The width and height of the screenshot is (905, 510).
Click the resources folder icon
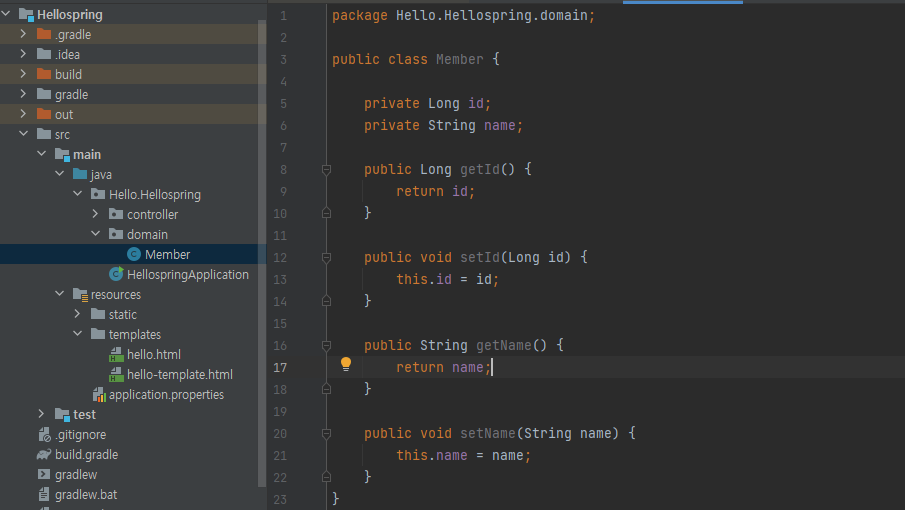click(80, 294)
